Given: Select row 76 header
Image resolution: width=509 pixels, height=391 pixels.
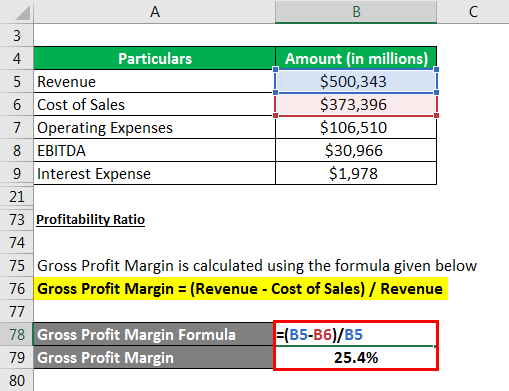Looking at the screenshot, I should click(17, 288).
